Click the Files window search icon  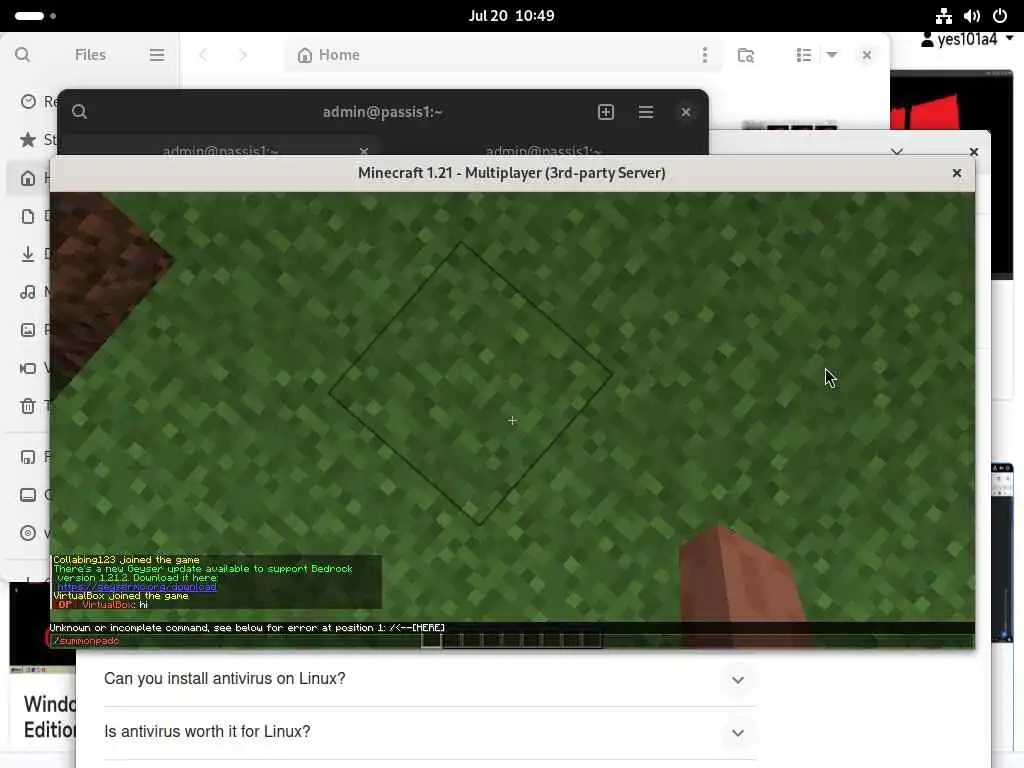(22, 55)
